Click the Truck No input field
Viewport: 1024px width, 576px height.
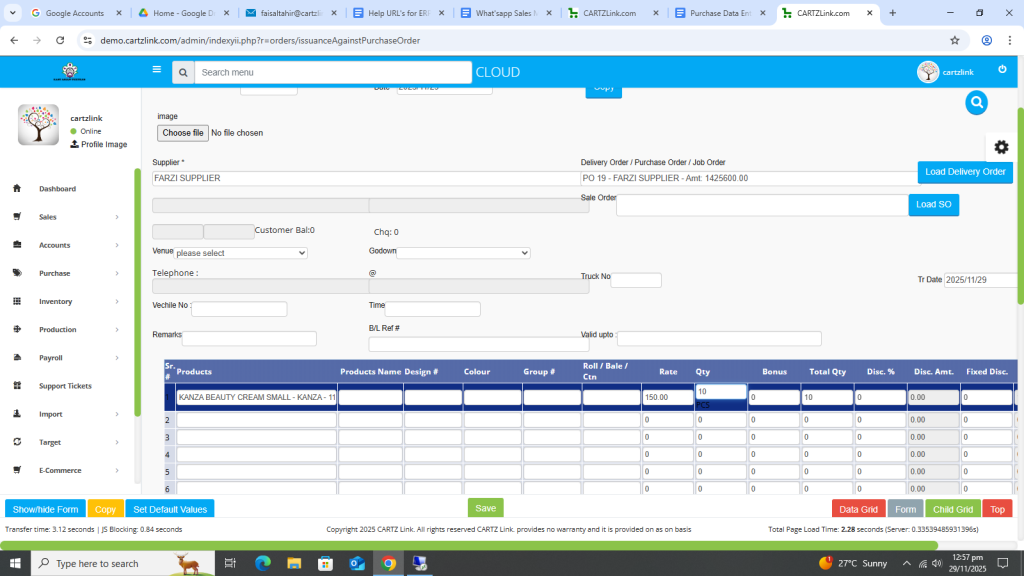636,280
